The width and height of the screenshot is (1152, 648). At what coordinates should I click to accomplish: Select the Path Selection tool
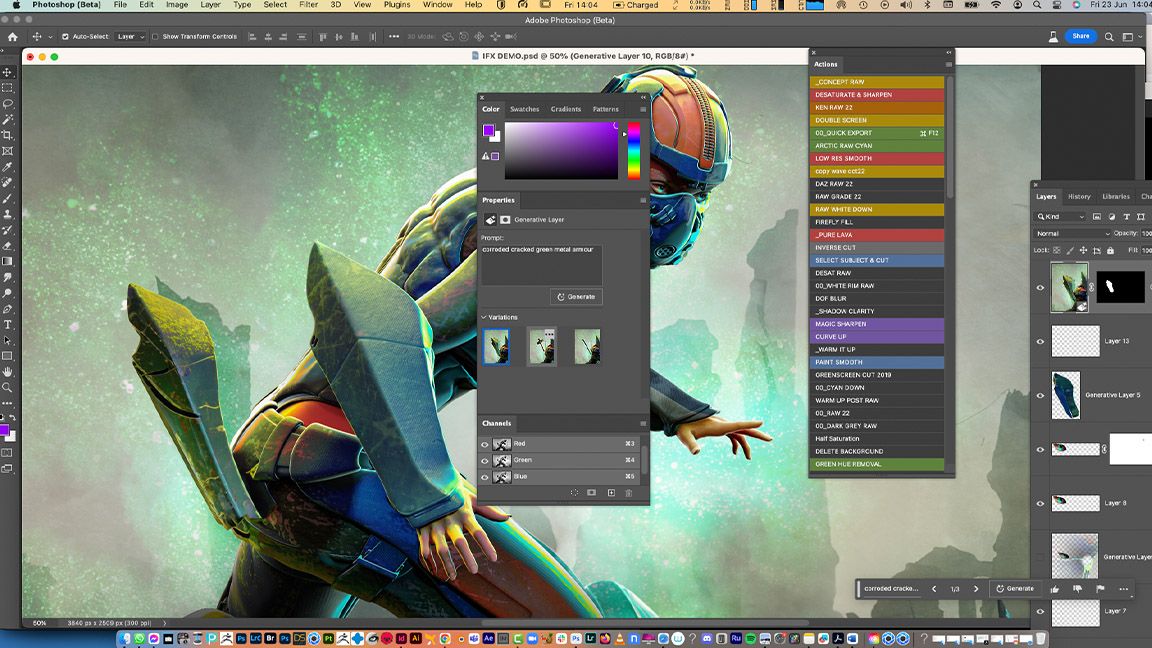click(7, 340)
